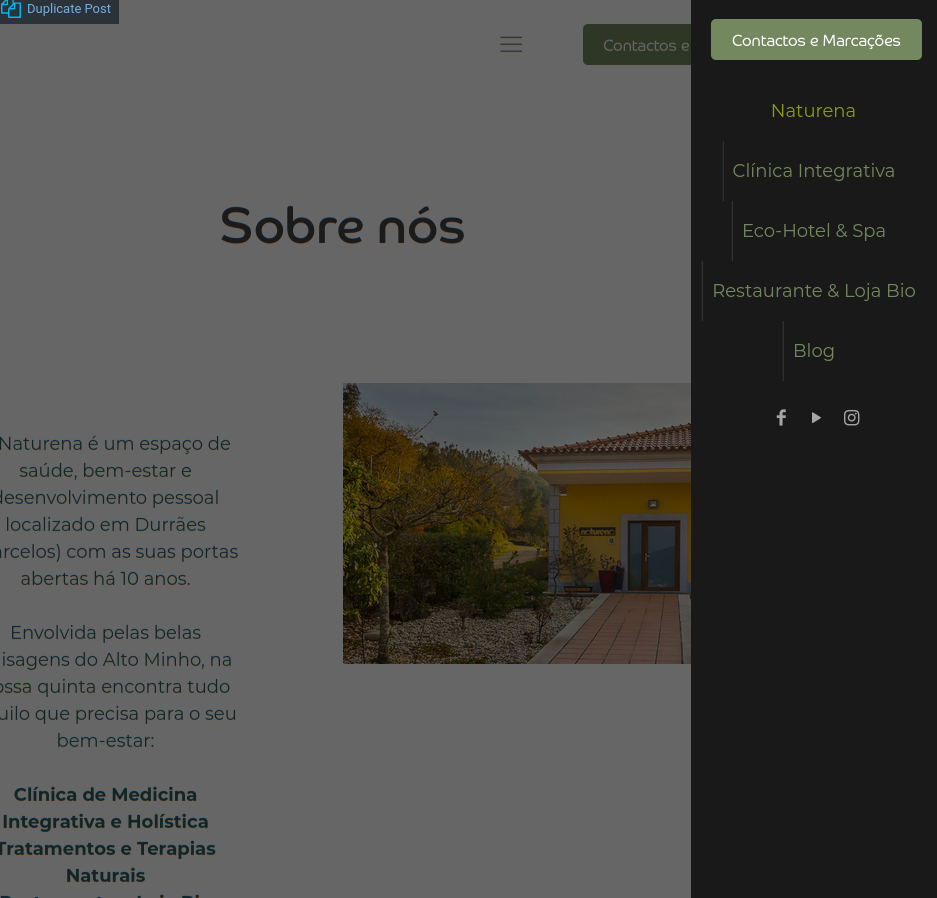
Task: Click the text 'abertas há 10 anos.'
Action: tap(106, 579)
